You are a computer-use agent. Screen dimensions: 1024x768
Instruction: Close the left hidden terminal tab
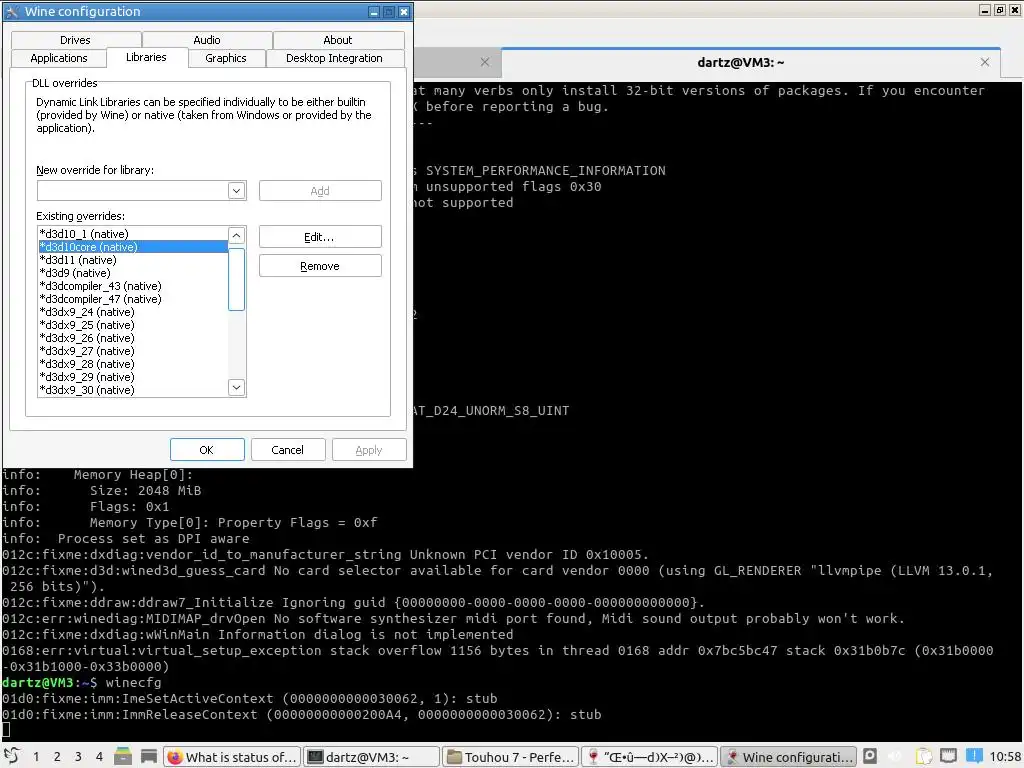point(485,63)
